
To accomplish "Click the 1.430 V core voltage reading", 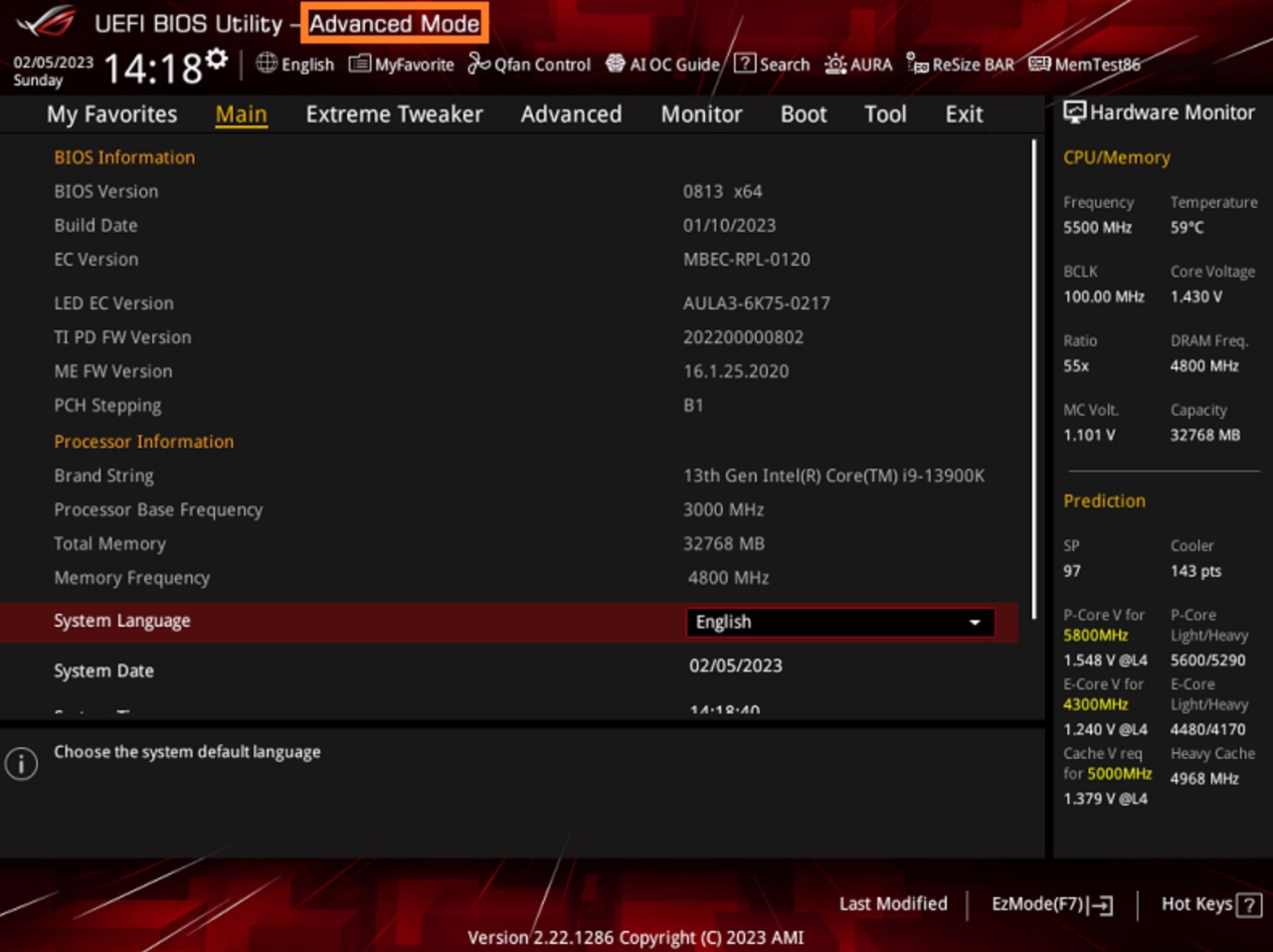I will click(x=1196, y=296).
